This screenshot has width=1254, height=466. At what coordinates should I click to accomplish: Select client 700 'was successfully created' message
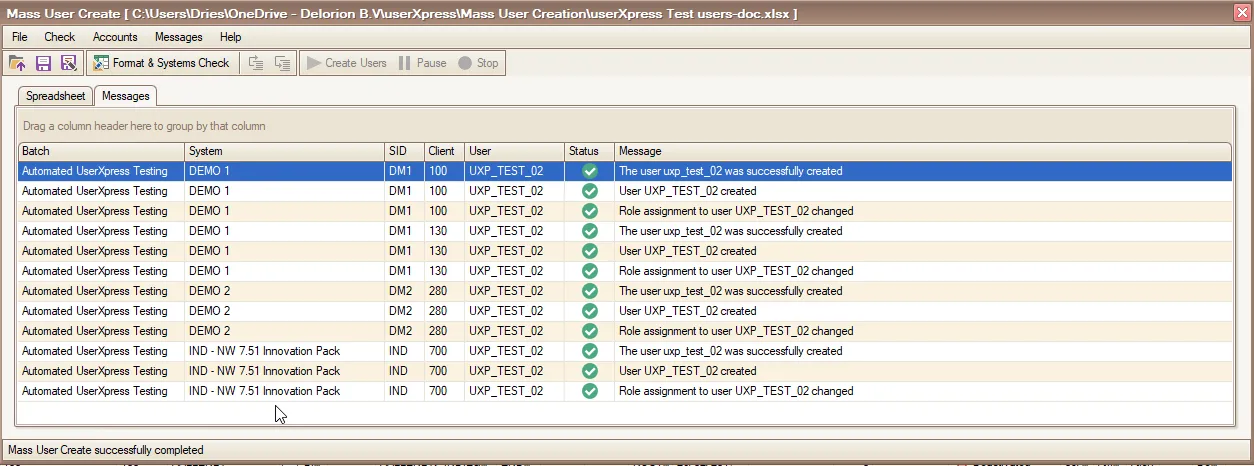(731, 351)
